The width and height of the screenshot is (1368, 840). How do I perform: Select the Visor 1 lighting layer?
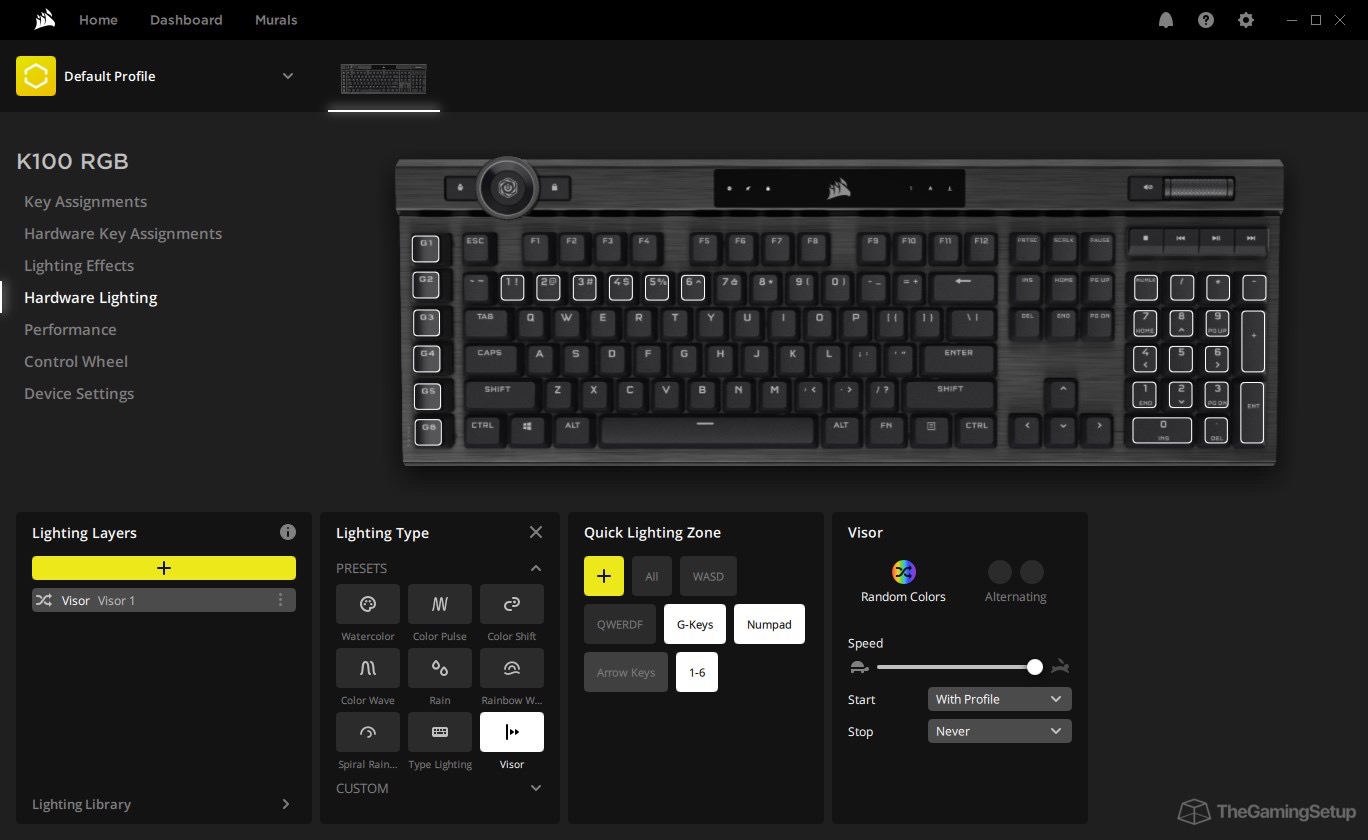[x=164, y=600]
